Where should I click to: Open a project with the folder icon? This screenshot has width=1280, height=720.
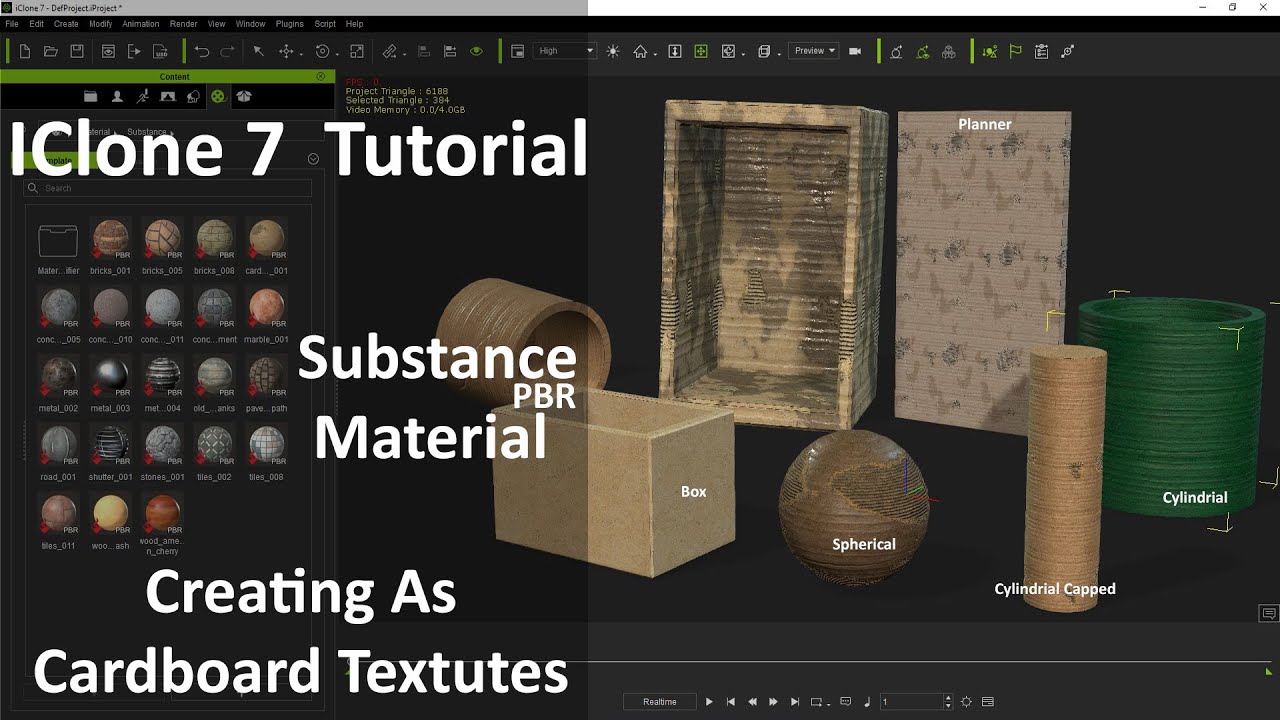click(51, 51)
